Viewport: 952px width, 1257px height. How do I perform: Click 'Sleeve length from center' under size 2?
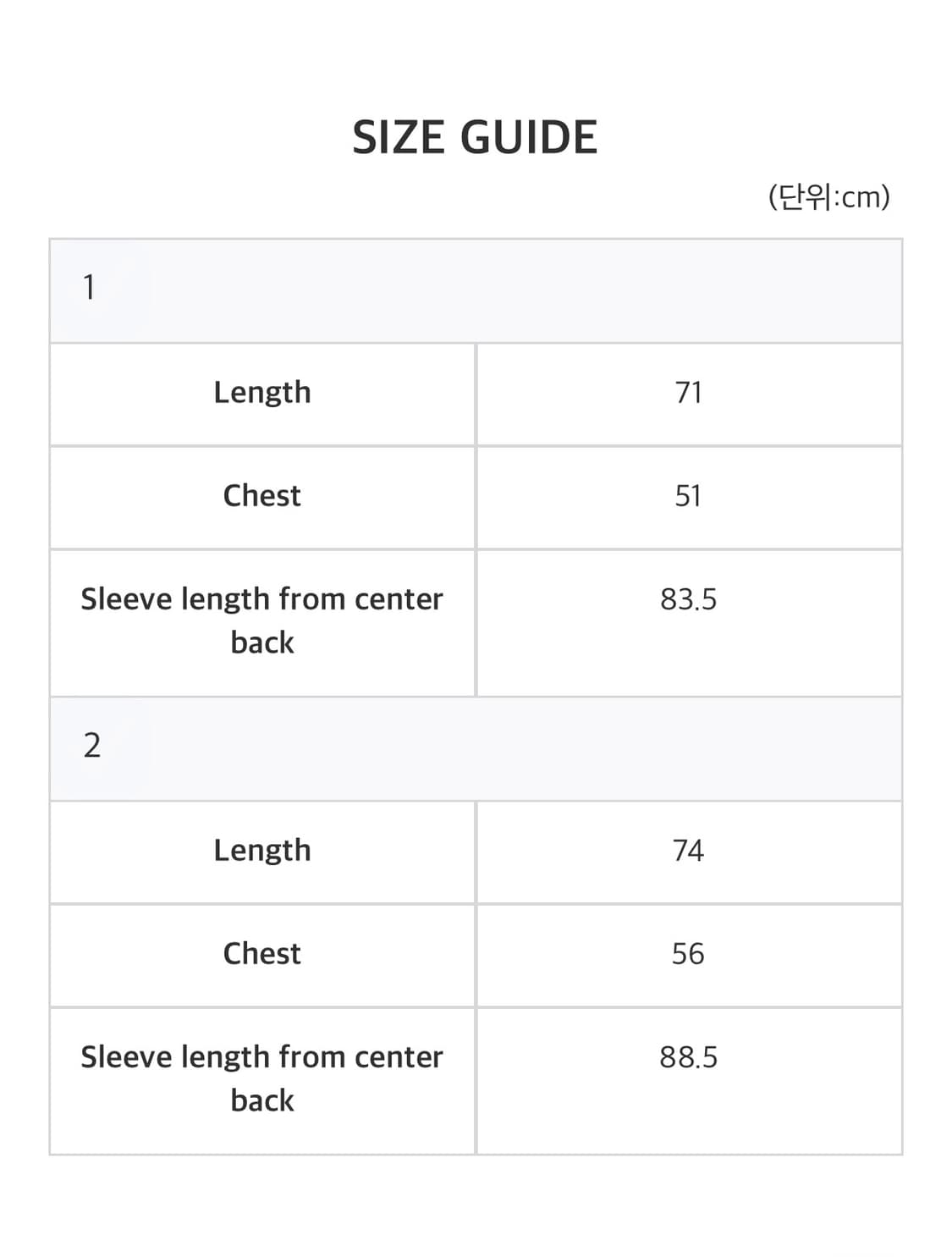[262, 1057]
